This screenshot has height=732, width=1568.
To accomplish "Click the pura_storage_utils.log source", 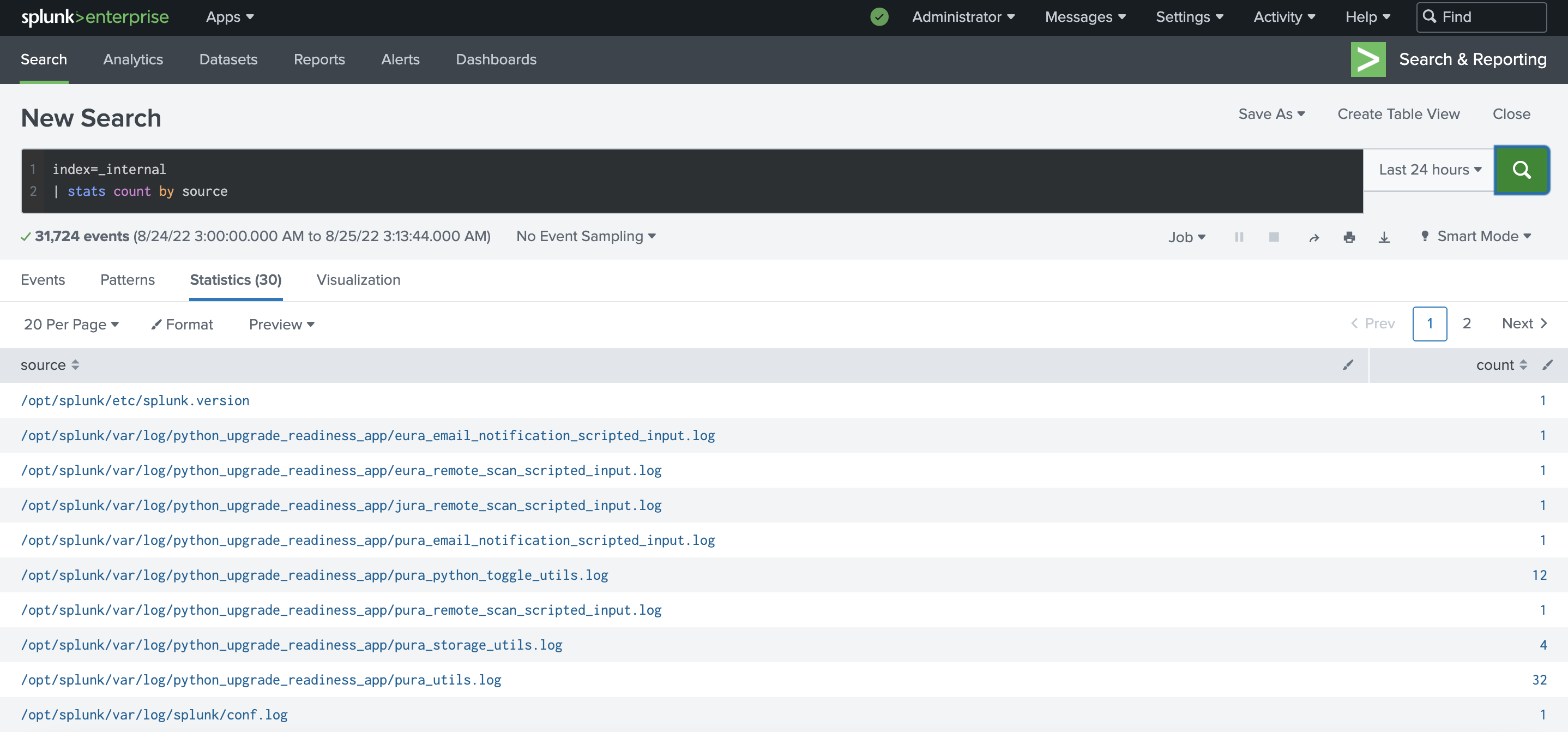I will (x=292, y=645).
